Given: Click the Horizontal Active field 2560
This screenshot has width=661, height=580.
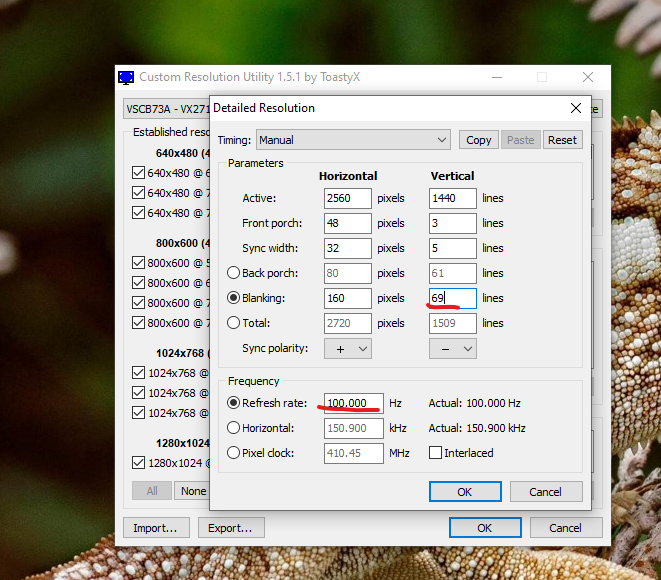Looking at the screenshot, I should click(x=348, y=198).
